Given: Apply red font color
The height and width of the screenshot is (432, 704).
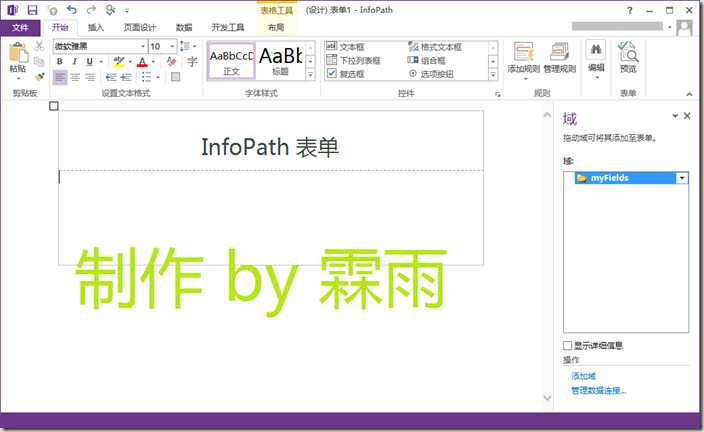Looking at the screenshot, I should tap(142, 62).
